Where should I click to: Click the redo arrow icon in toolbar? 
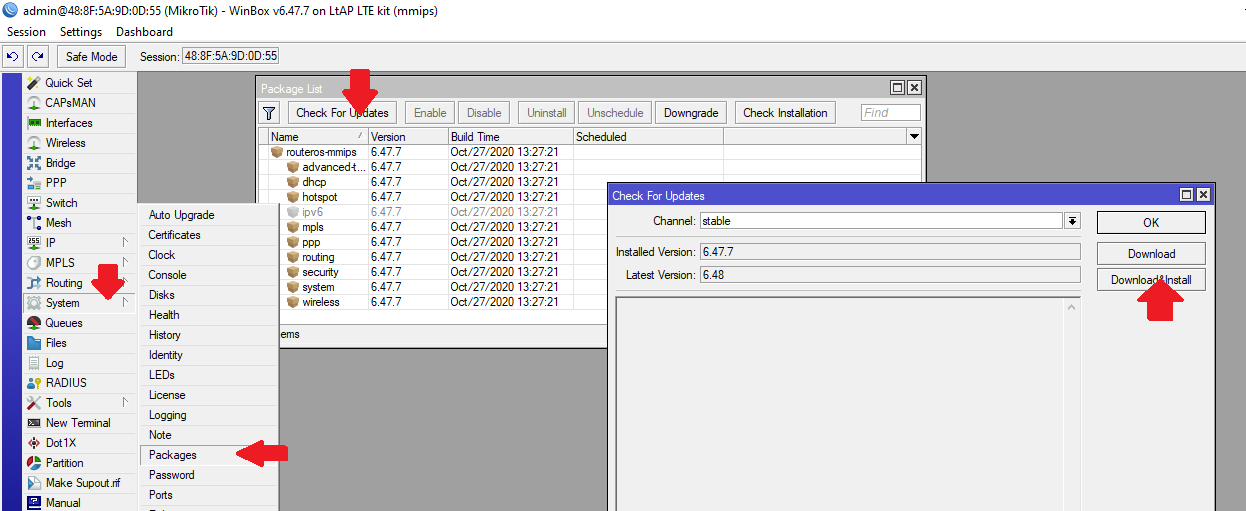tap(37, 57)
